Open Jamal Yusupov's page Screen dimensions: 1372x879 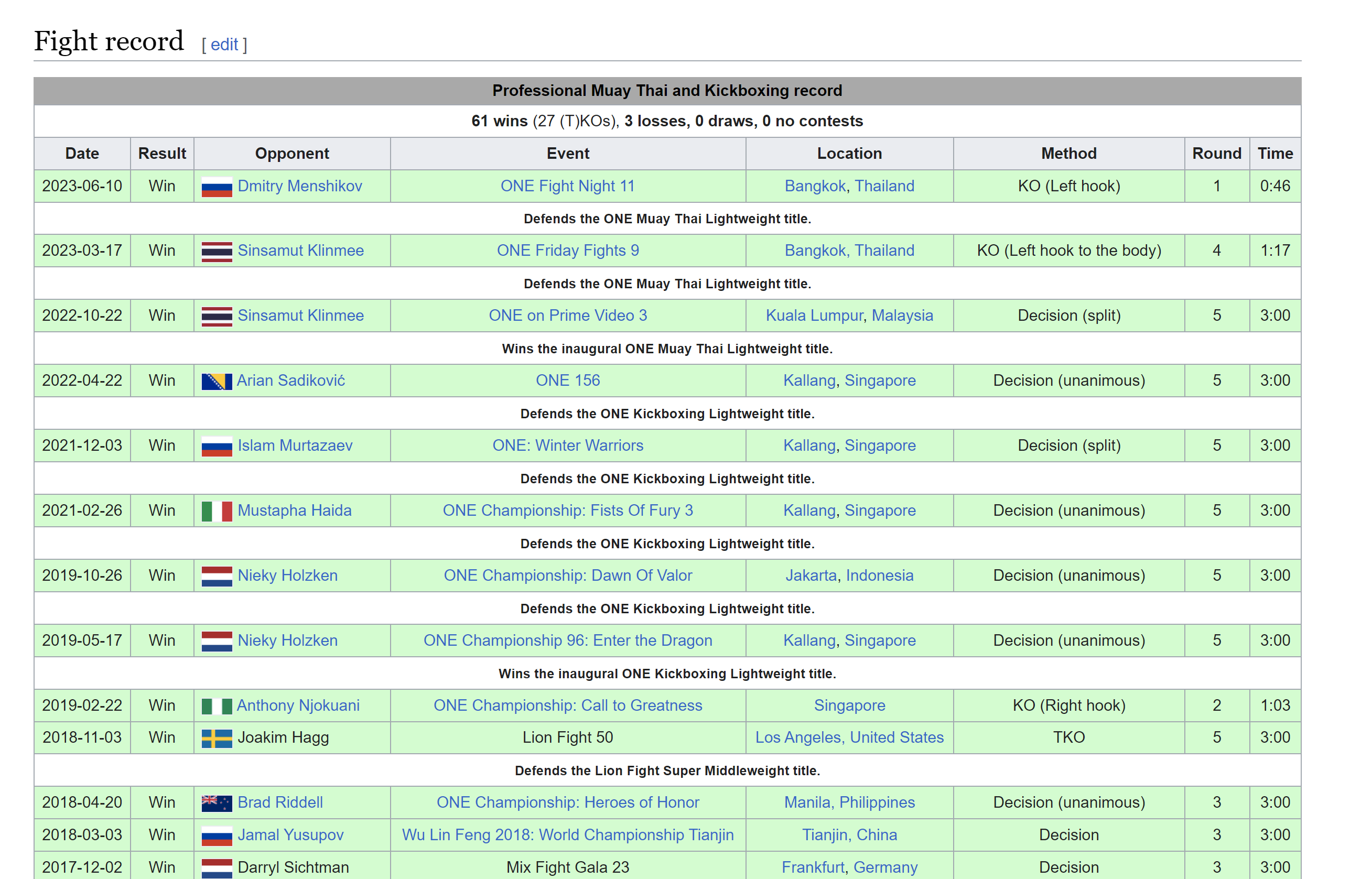click(x=290, y=835)
